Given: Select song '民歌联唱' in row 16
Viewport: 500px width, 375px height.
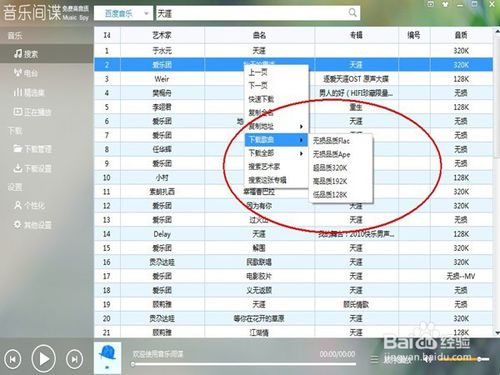Looking at the screenshot, I should [259, 262].
